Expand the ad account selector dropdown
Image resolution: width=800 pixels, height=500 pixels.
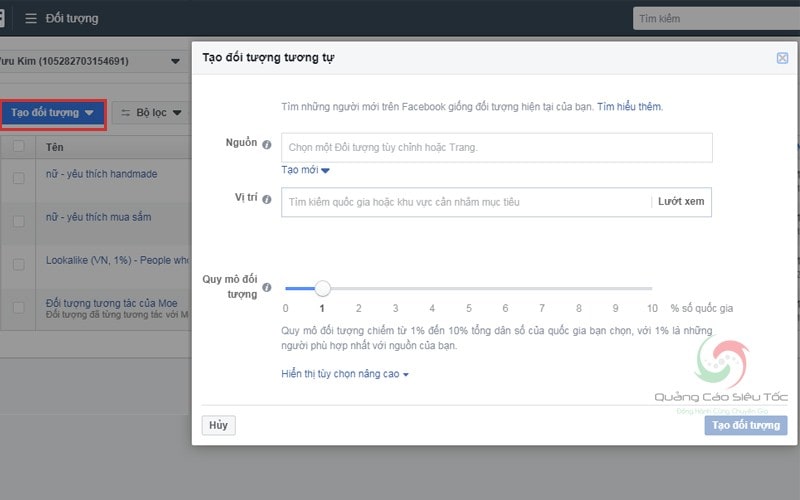click(175, 61)
